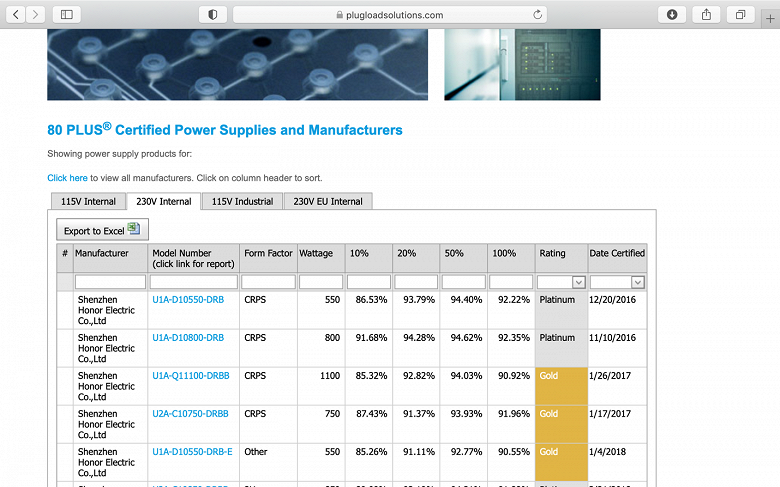Screen dimensions: 780x487
Task: Show the tab overview icon
Action: point(741,14)
